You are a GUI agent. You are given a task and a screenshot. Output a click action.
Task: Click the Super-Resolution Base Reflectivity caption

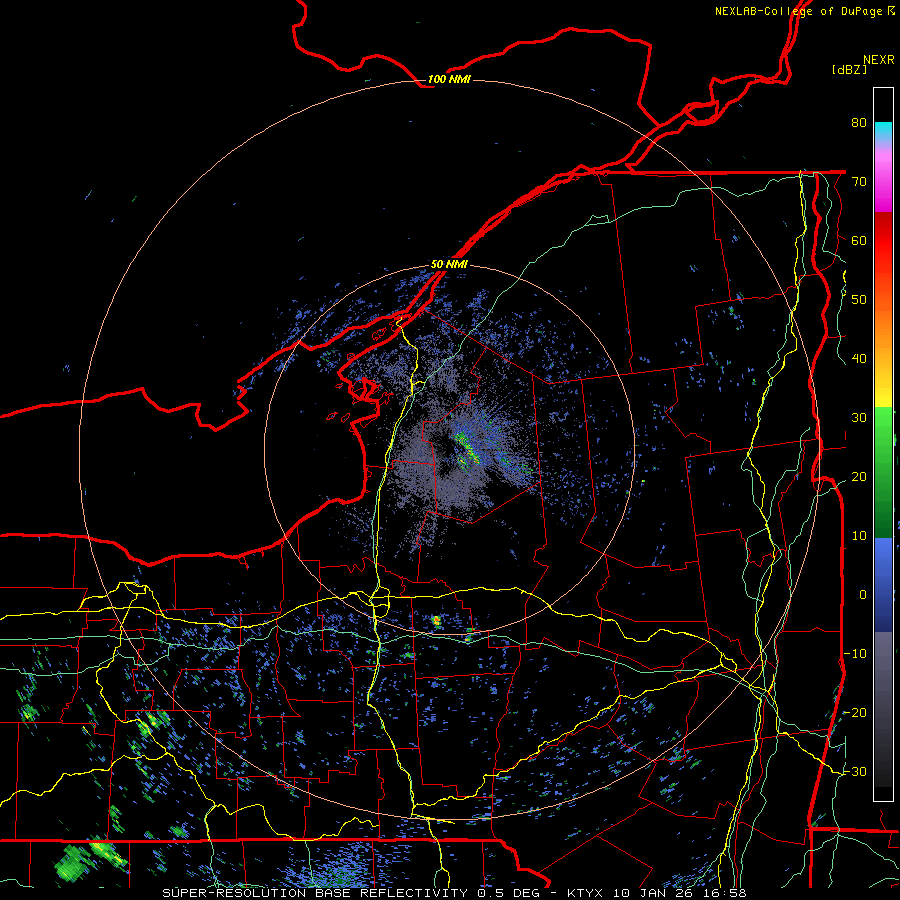point(315,893)
